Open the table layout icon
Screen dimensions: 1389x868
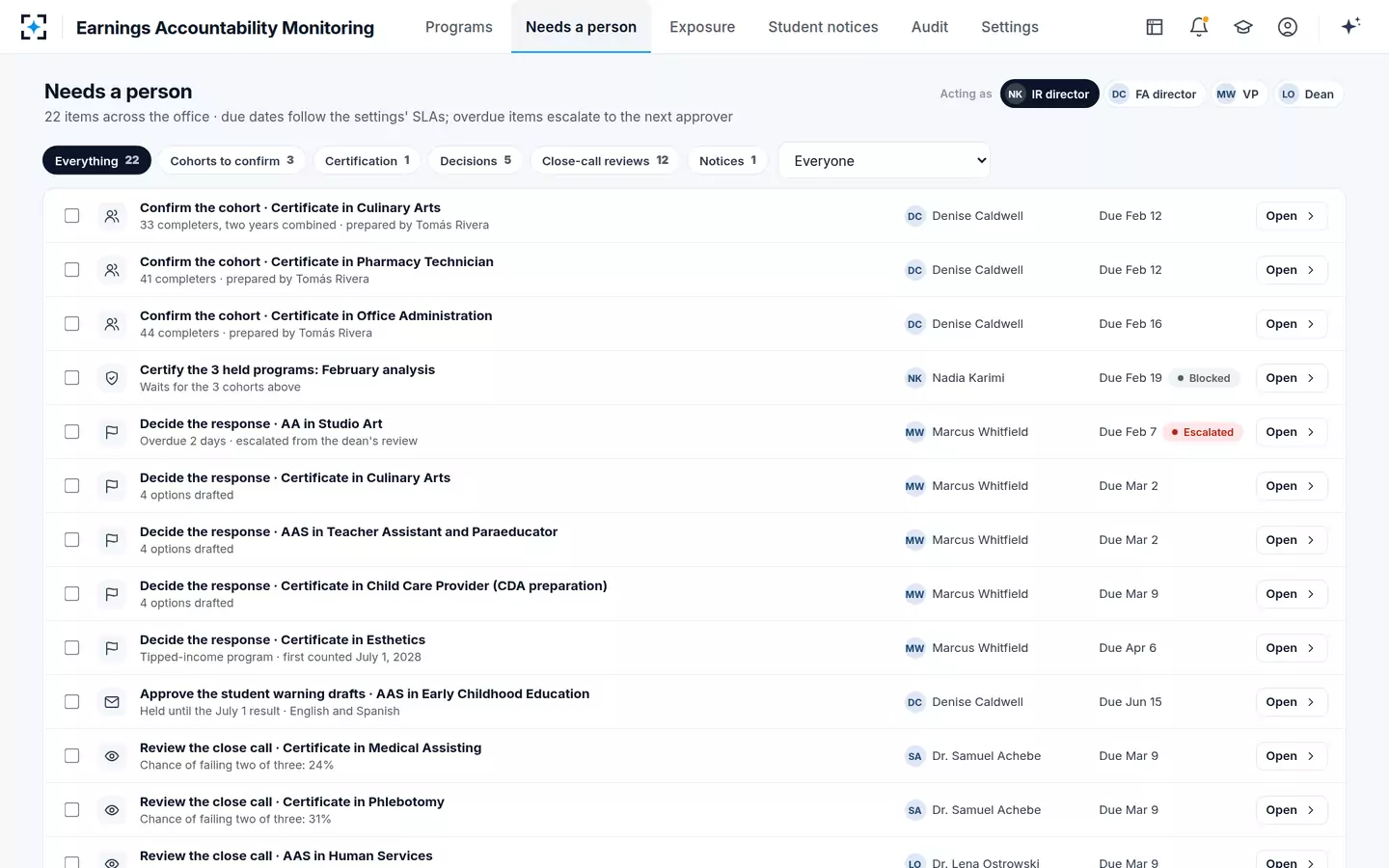[x=1155, y=27]
